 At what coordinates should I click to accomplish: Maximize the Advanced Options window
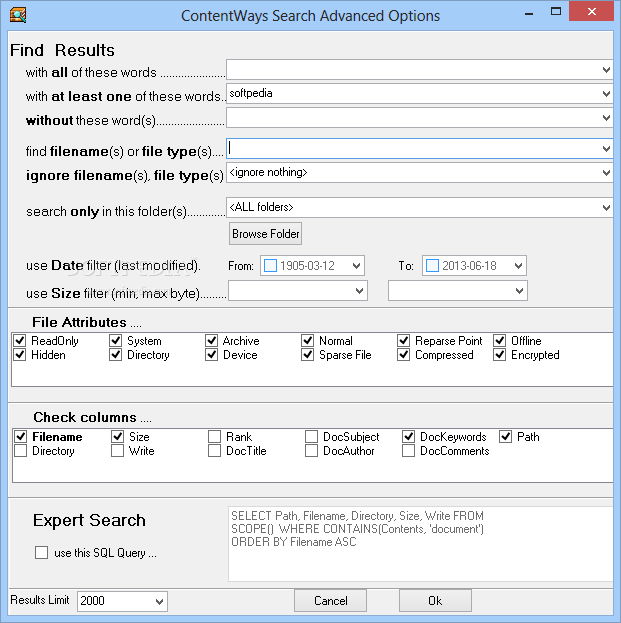(x=556, y=12)
